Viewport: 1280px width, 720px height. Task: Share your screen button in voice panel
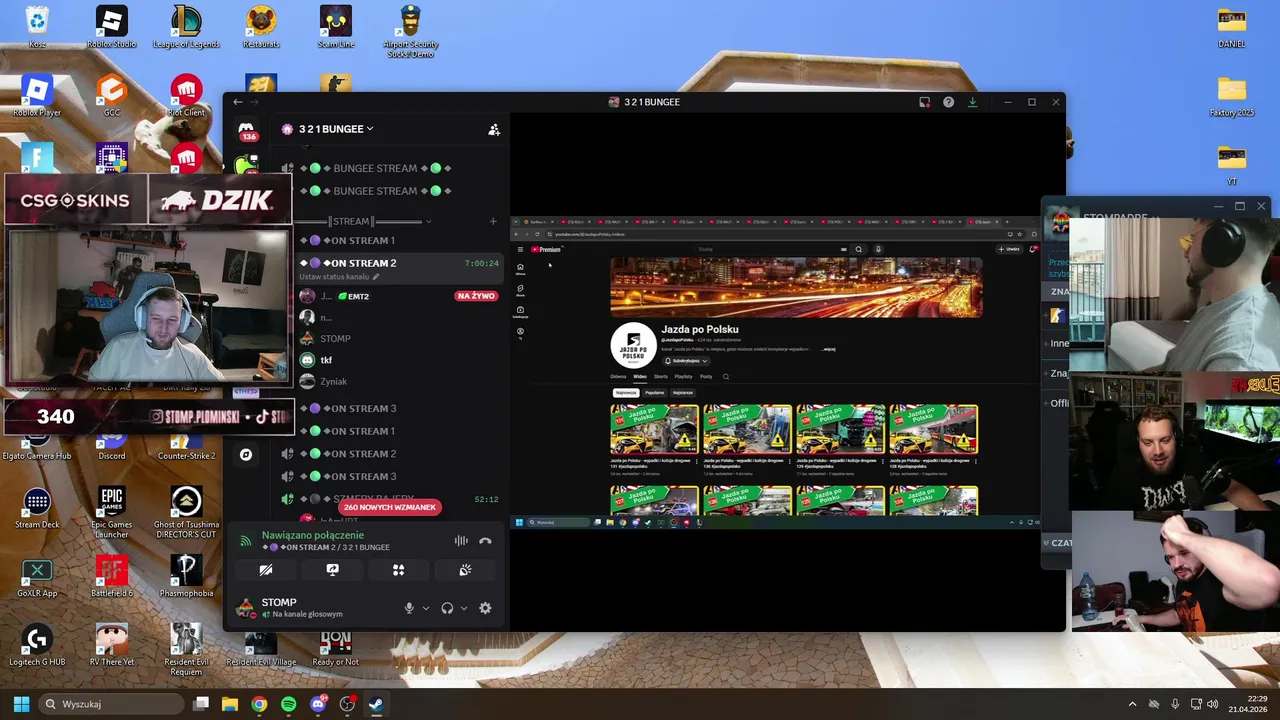coord(332,570)
